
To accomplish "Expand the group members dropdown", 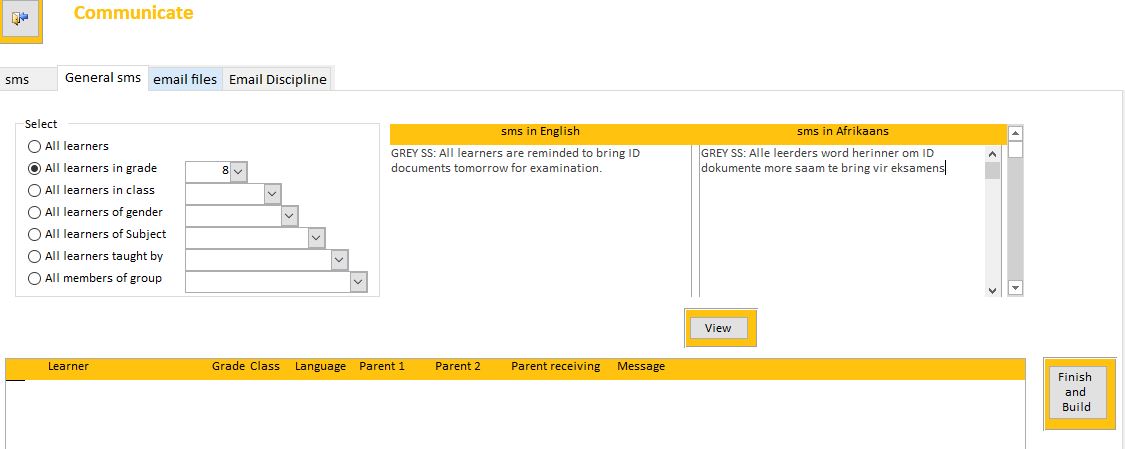I will pyautogui.click(x=358, y=283).
